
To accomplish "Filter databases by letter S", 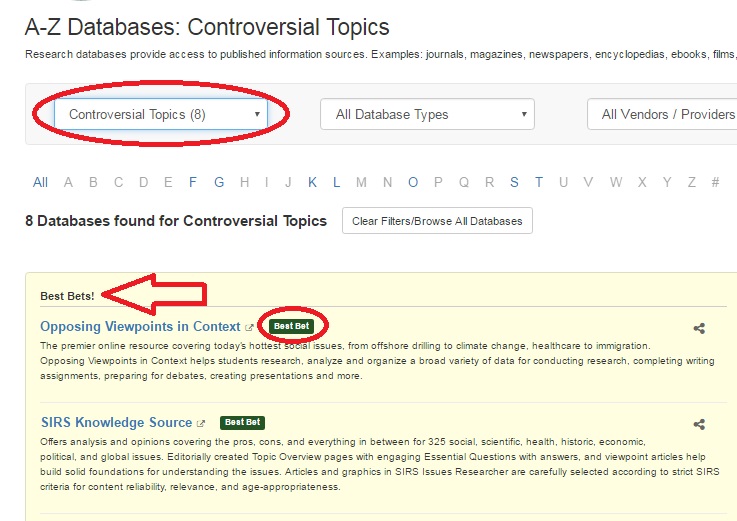I will point(514,182).
